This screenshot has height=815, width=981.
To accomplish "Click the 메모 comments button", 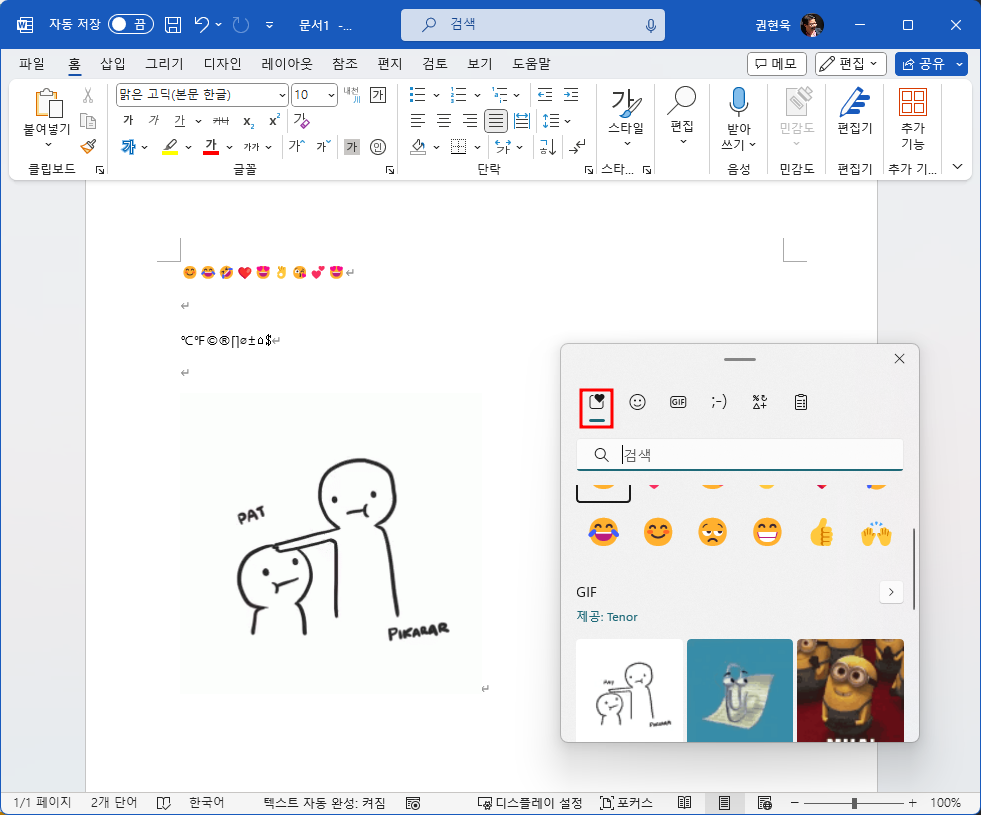I will (x=776, y=64).
